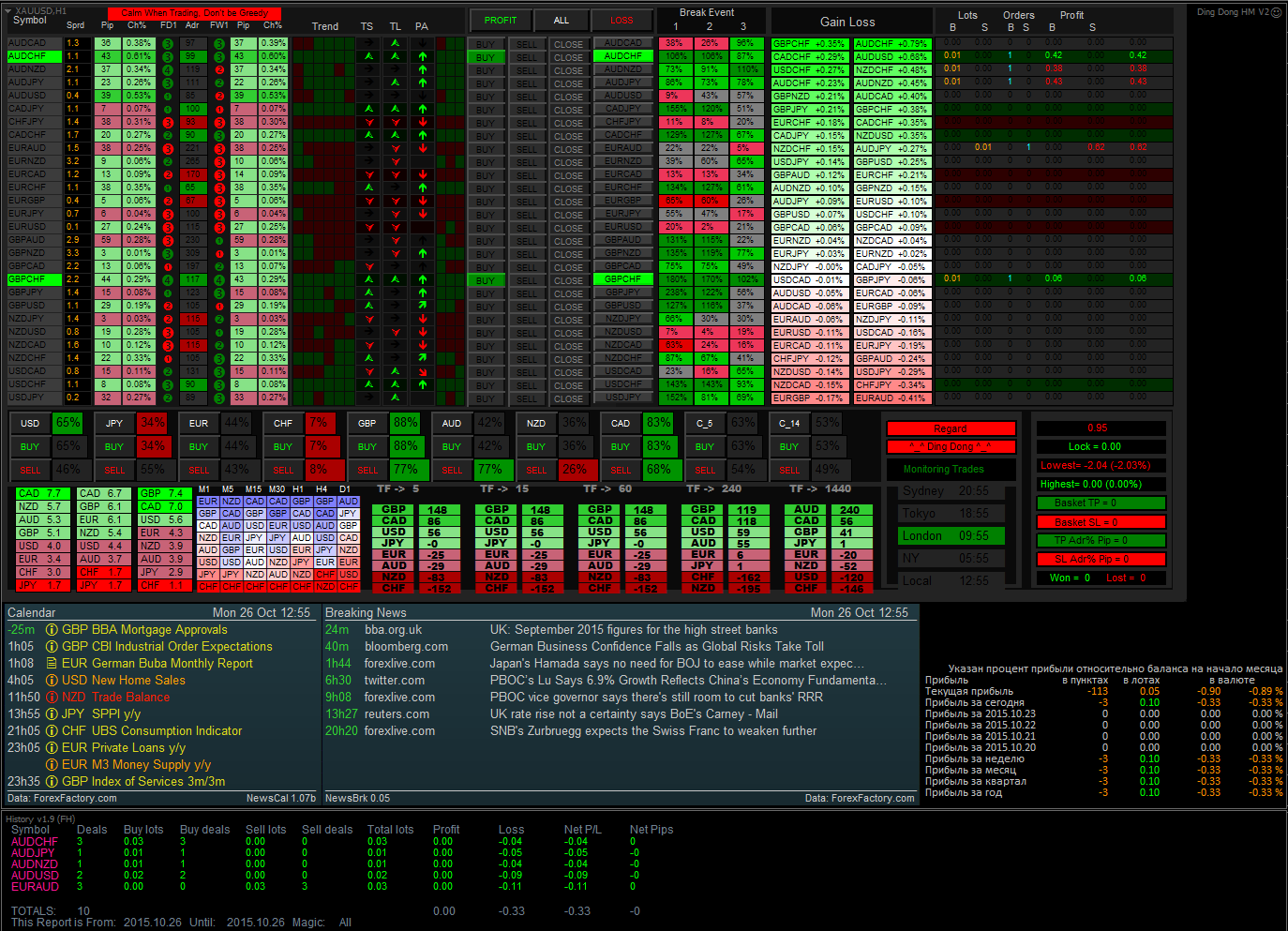Viewport: 1288px width, 931px height.
Task: Select the PROFIT filter tab
Action: click(501, 20)
